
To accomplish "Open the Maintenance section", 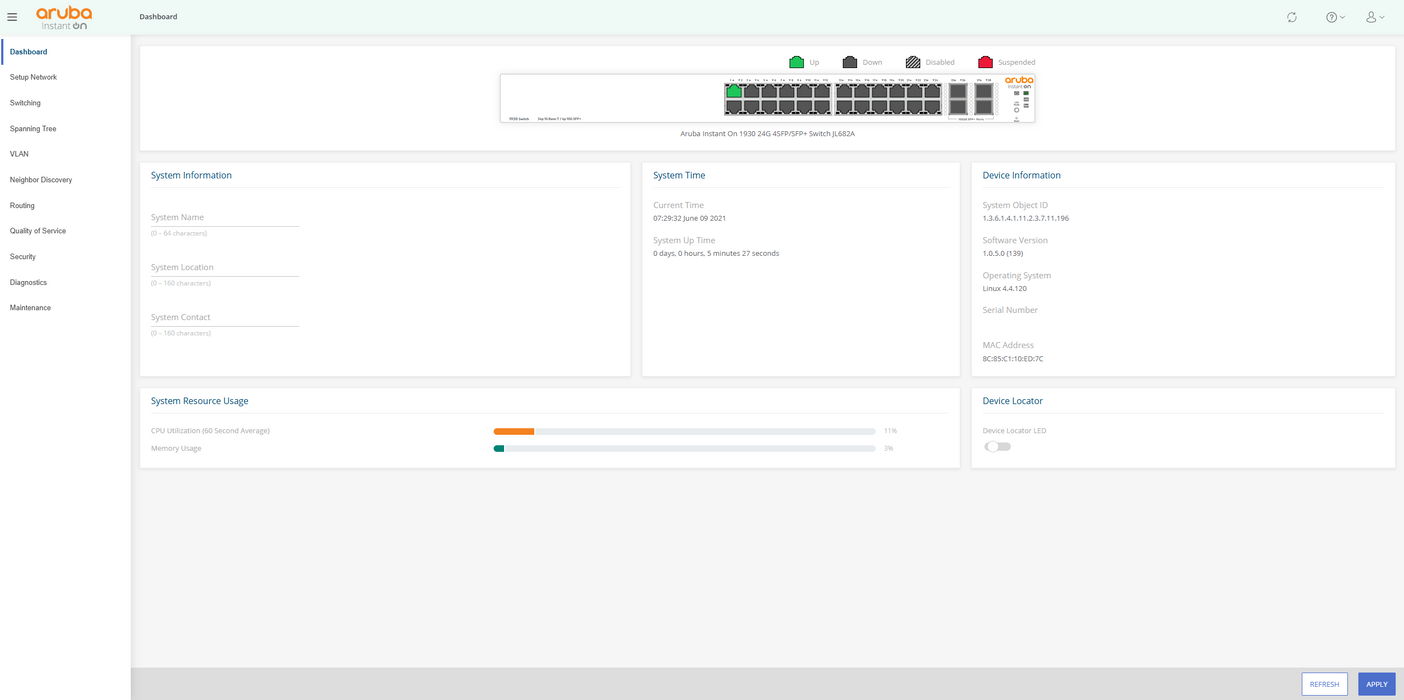I will [30, 308].
